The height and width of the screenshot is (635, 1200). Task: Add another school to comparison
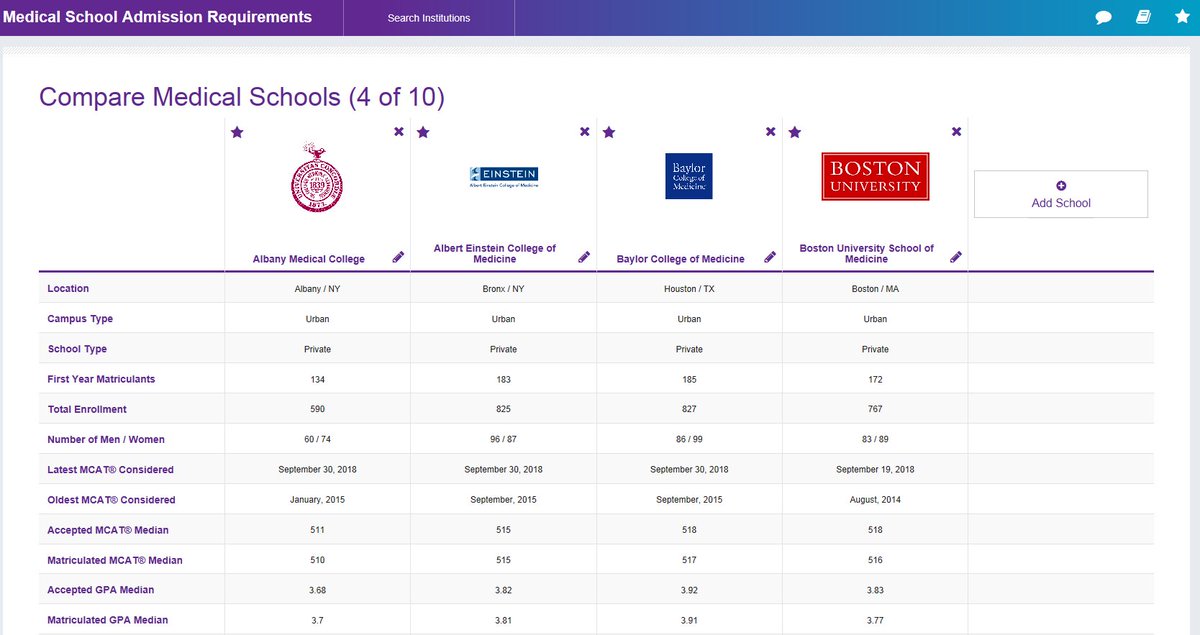pyautogui.click(x=1061, y=194)
